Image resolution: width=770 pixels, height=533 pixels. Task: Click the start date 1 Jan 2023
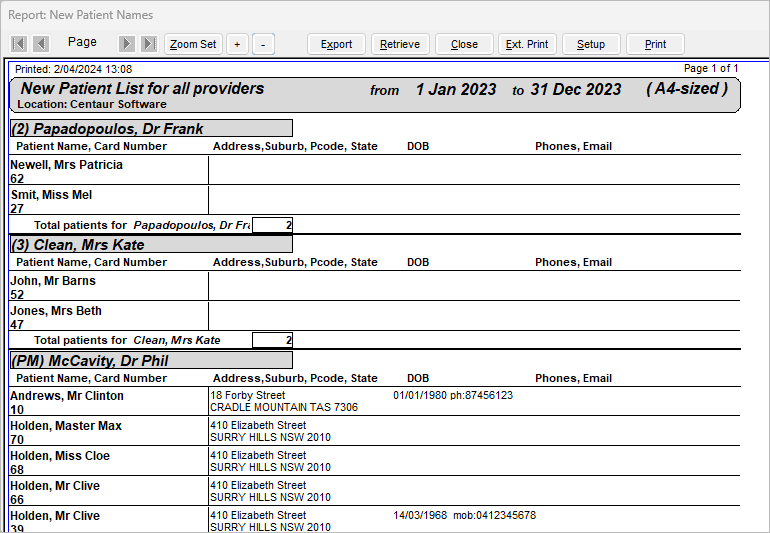click(456, 89)
